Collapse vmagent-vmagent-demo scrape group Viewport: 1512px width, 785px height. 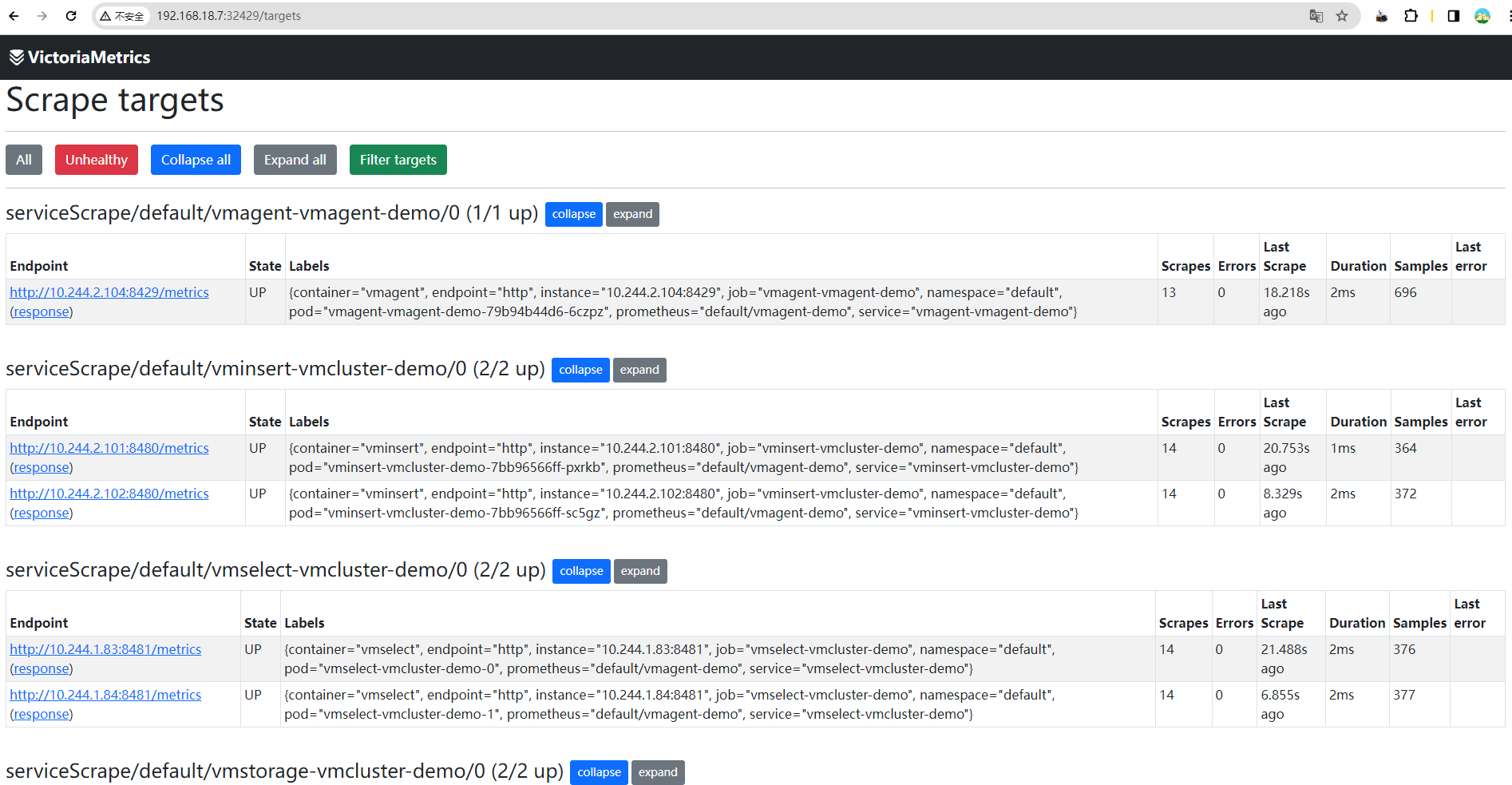point(574,214)
